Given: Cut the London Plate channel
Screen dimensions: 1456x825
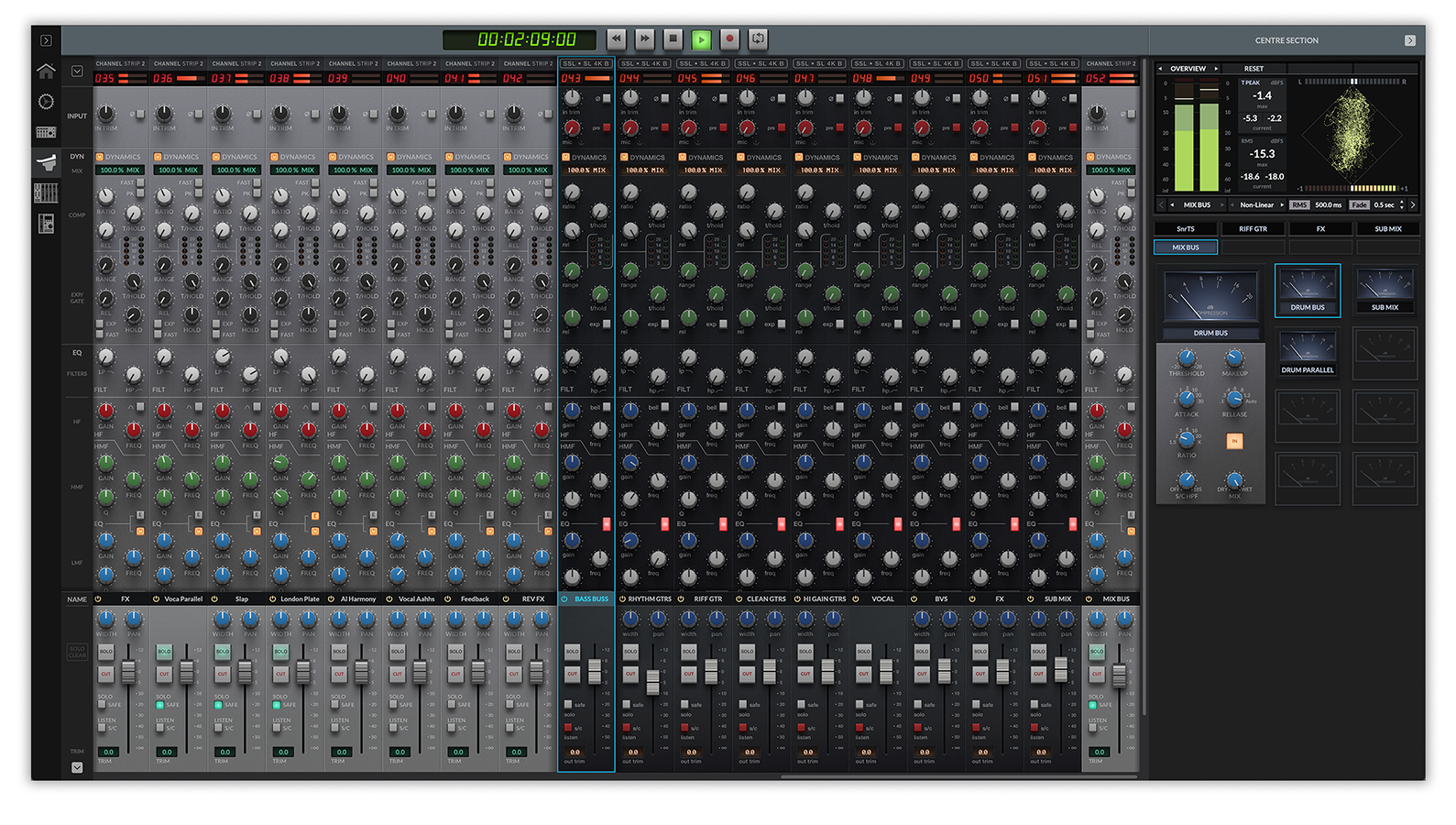Looking at the screenshot, I should click(x=280, y=674).
